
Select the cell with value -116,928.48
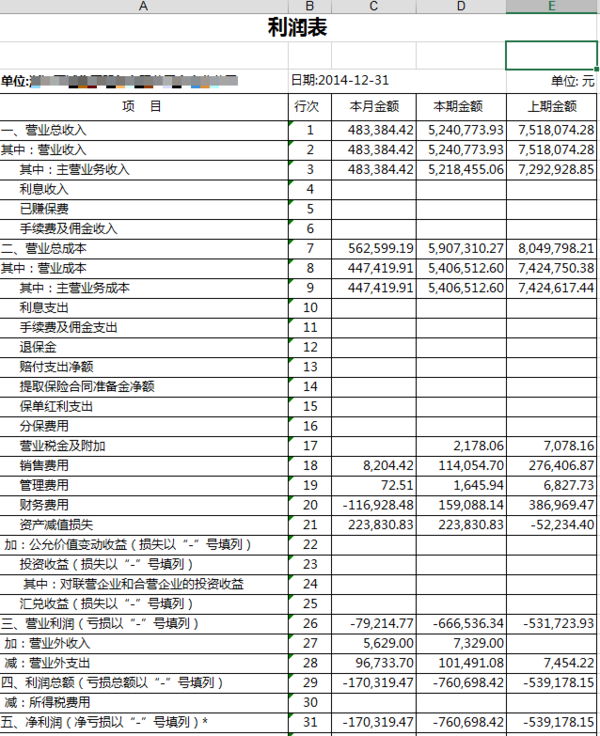point(374,505)
